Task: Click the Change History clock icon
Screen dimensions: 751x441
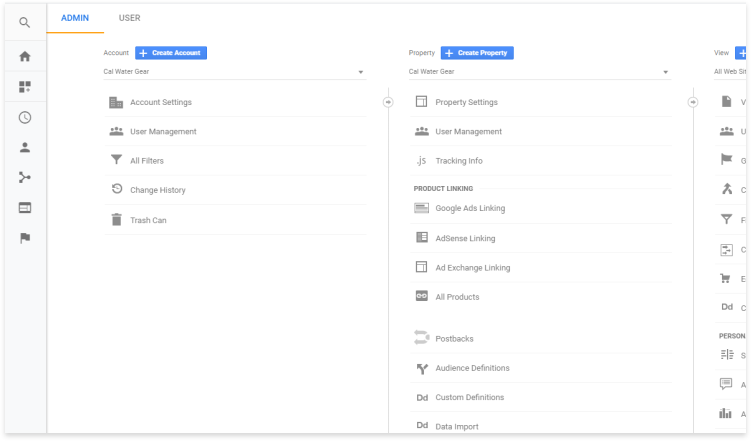Action: coord(117,189)
